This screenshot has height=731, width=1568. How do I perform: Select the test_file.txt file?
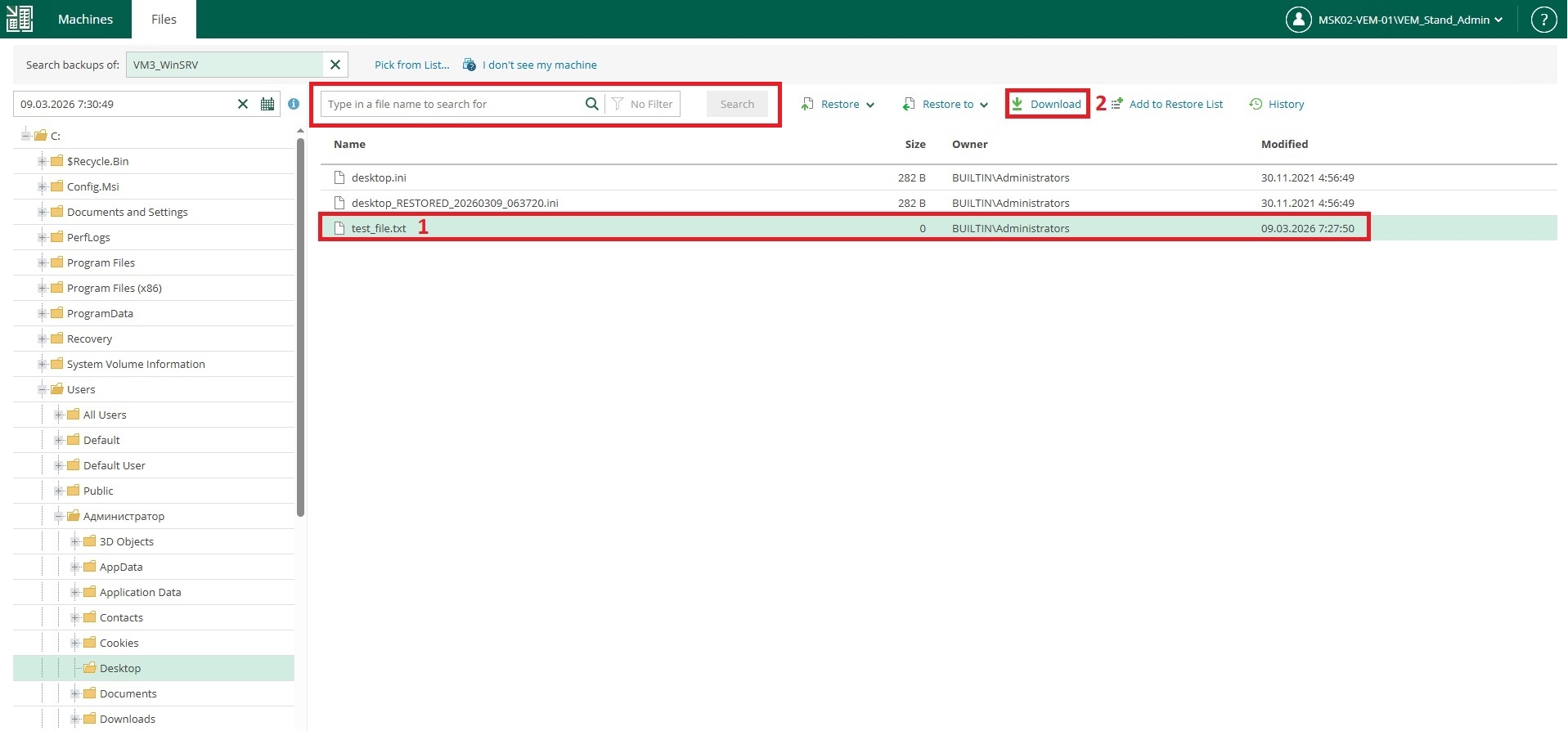[x=938, y=228]
